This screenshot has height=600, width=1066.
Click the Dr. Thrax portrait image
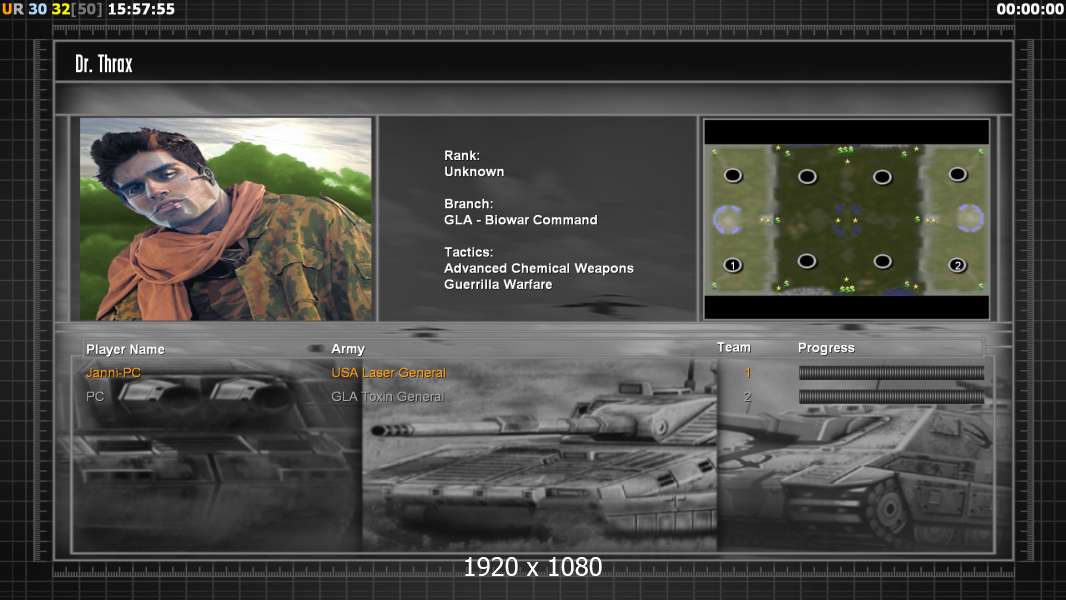tap(226, 219)
